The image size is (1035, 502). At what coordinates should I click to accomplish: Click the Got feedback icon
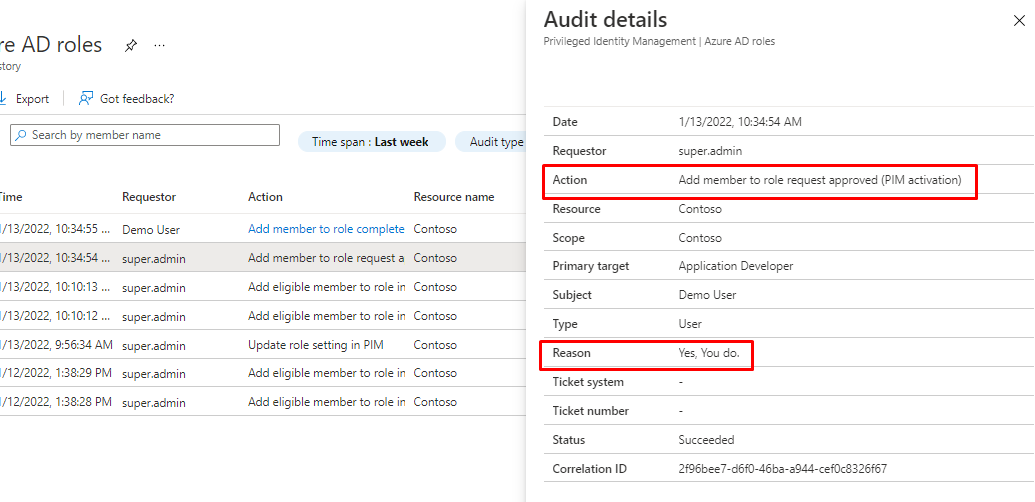(87, 98)
